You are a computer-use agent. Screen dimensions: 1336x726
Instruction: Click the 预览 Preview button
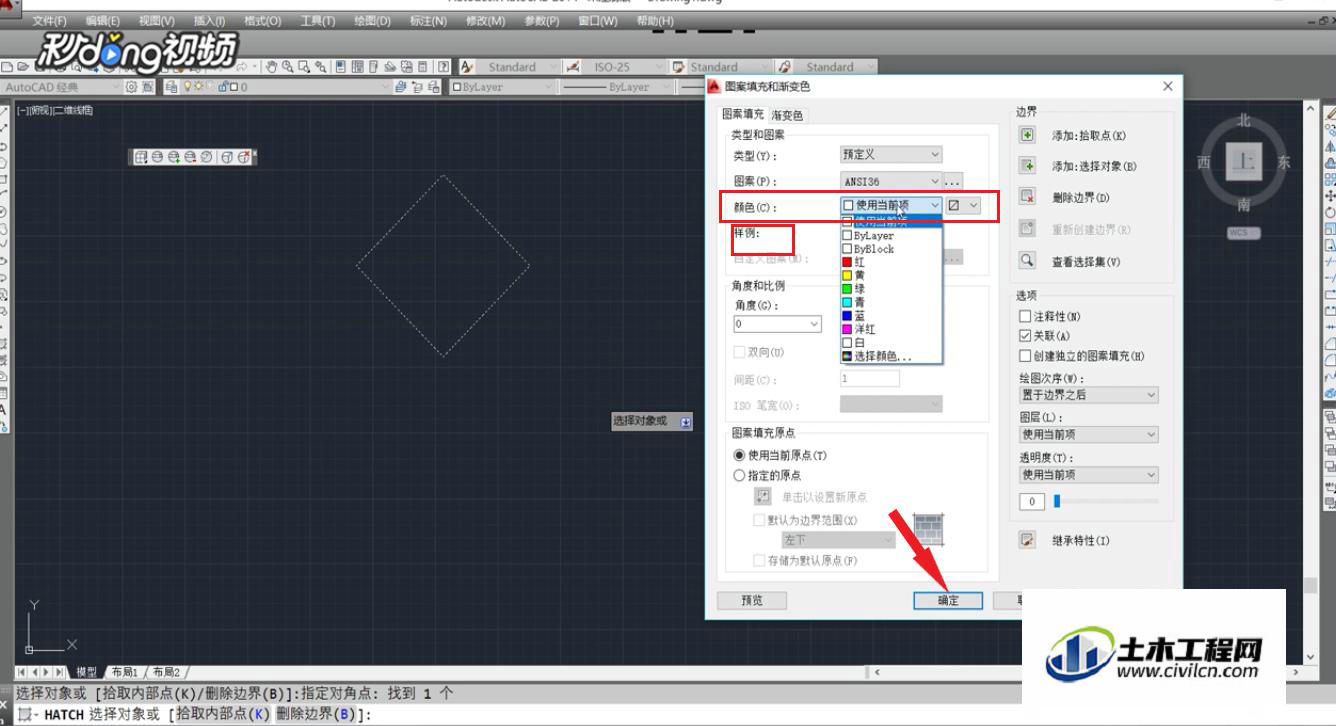click(751, 600)
